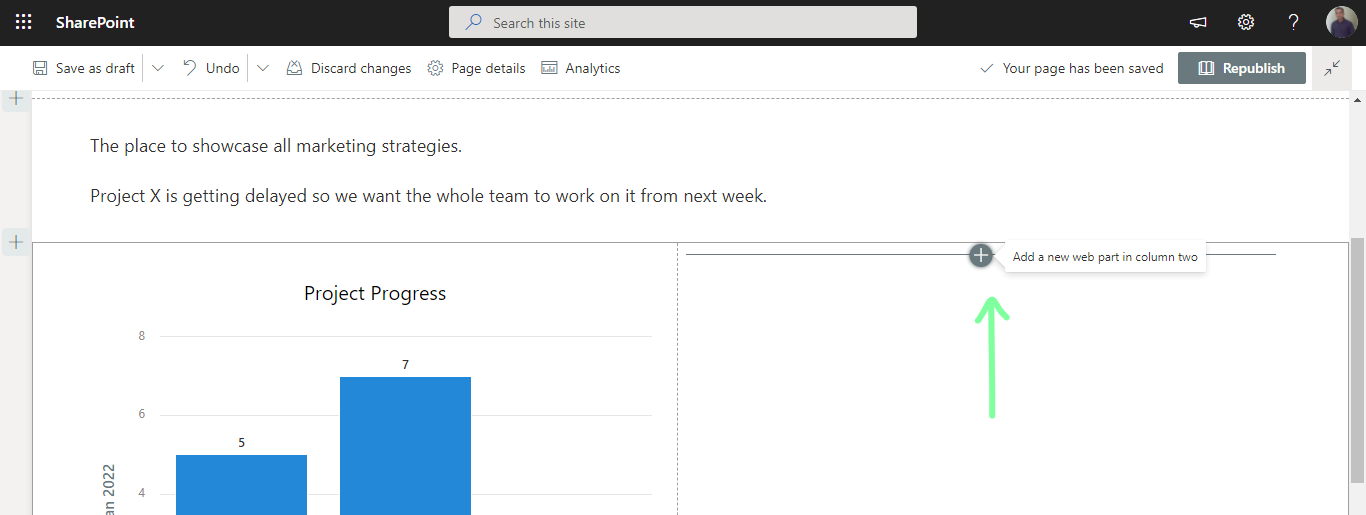Open the Analytics pane
The height and width of the screenshot is (515, 1366).
581,68
